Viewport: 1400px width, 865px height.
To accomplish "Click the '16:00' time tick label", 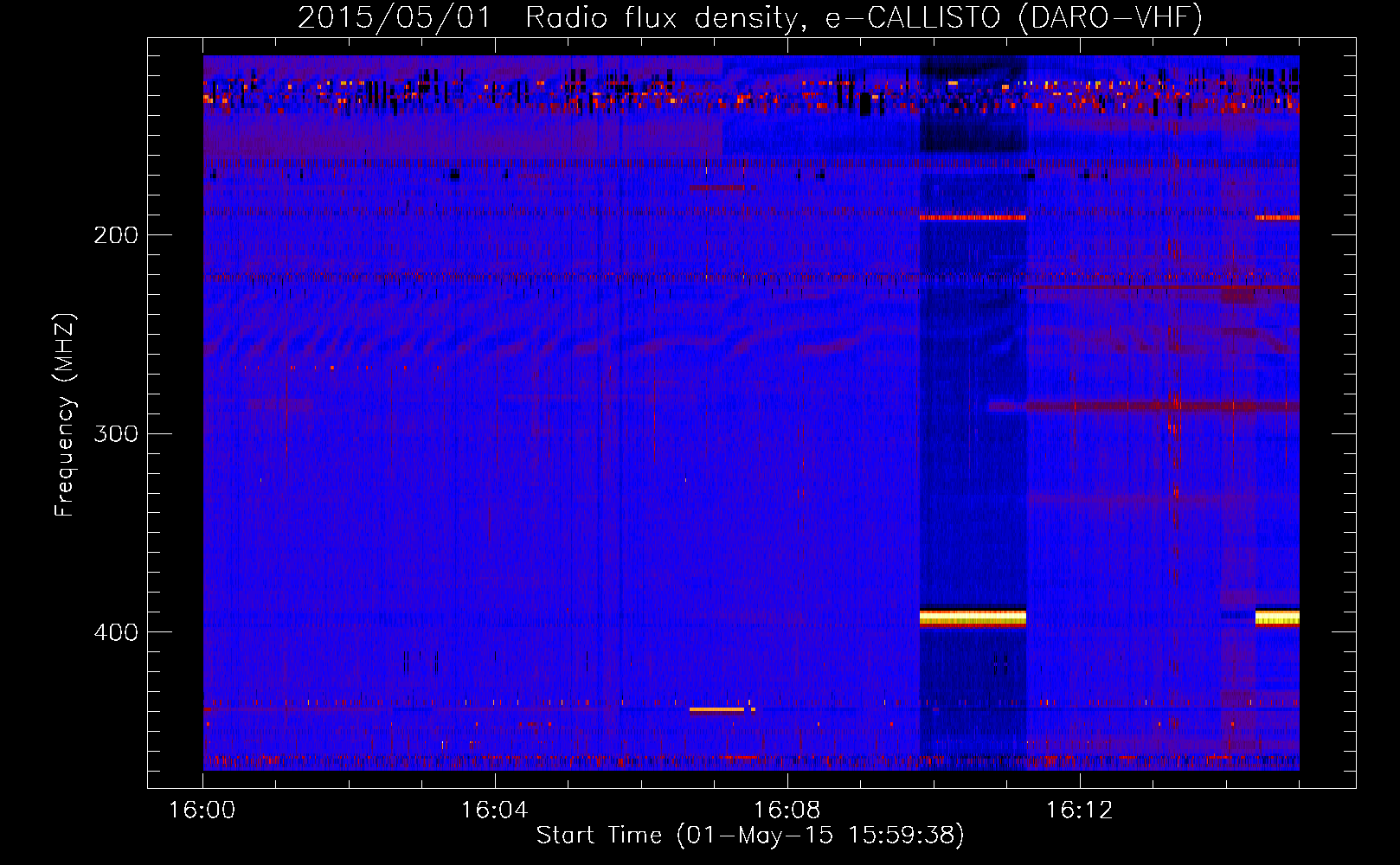I will click(202, 810).
